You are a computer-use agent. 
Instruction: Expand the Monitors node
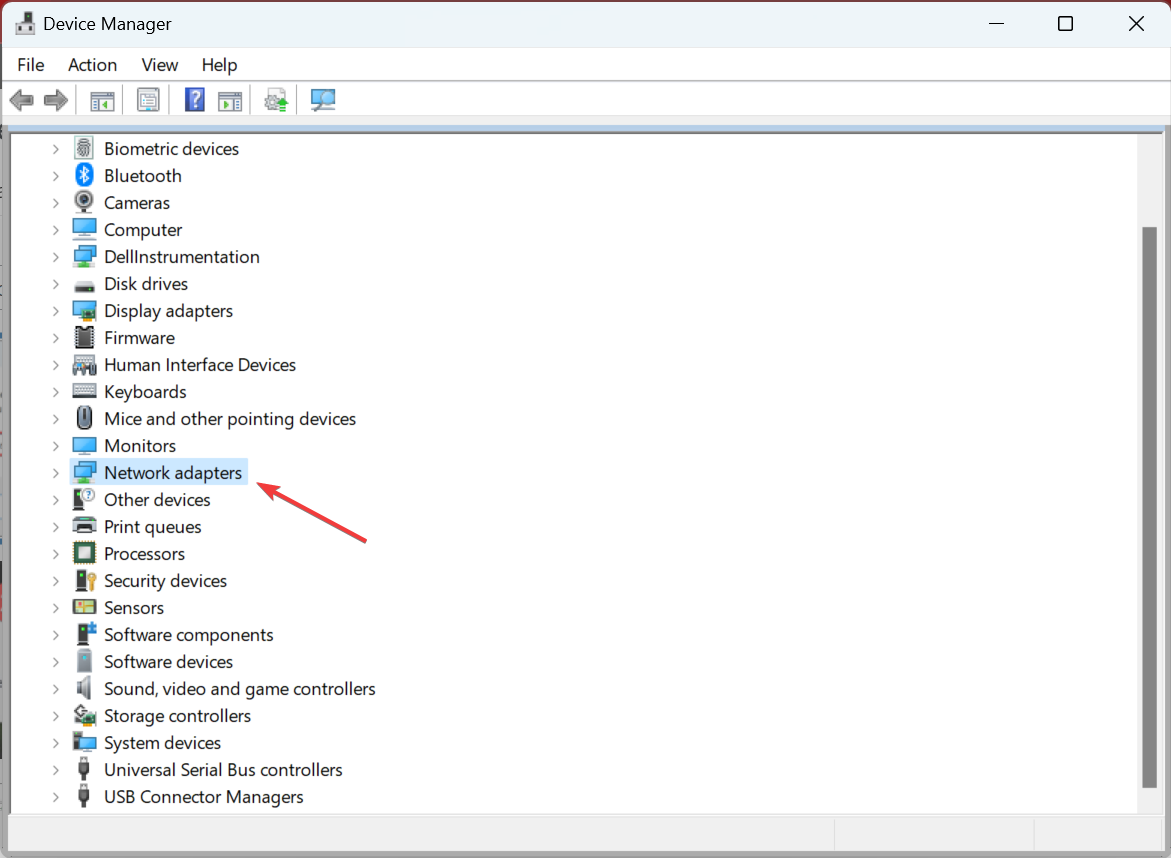pos(56,446)
